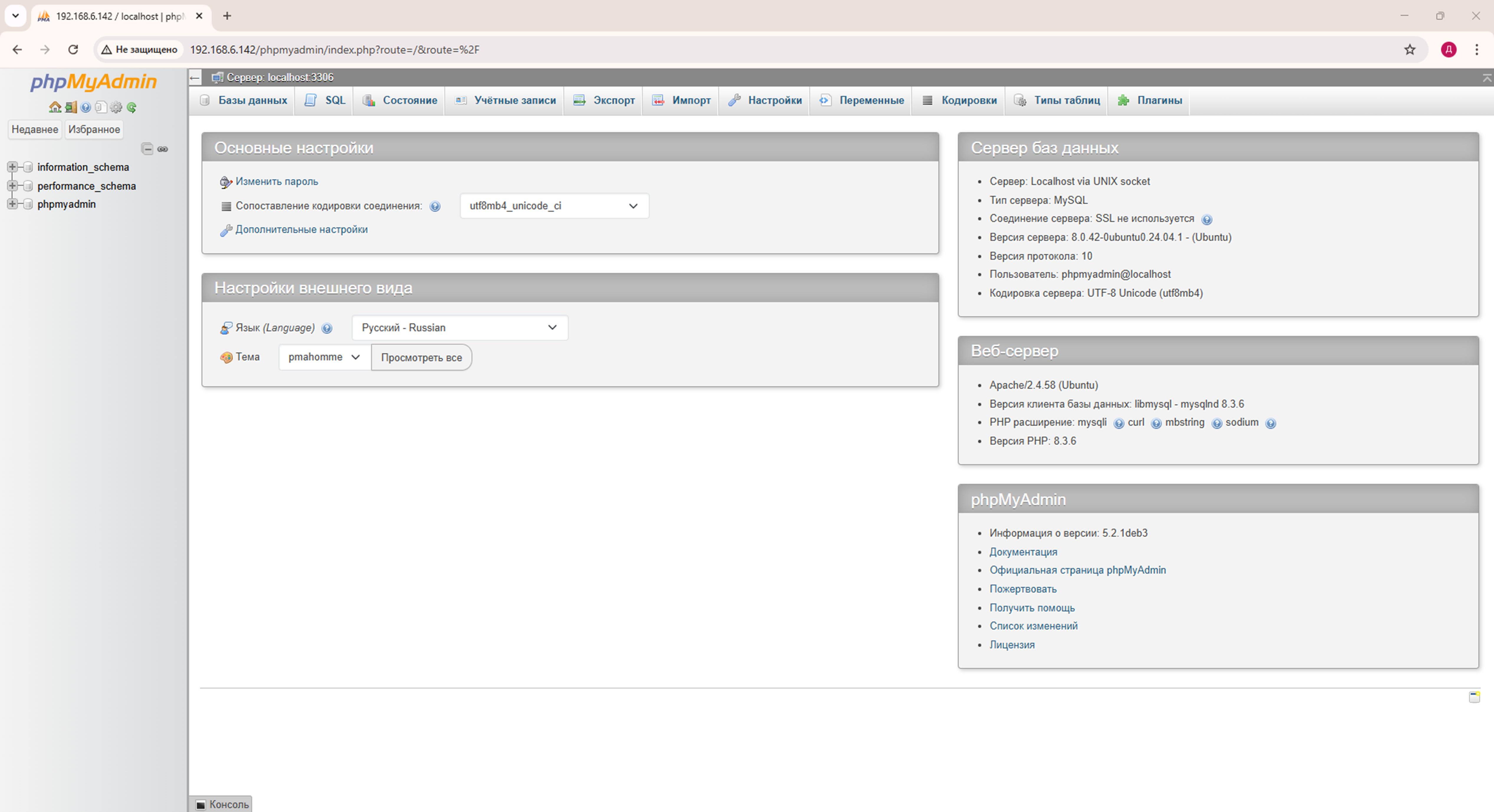Toggle the chain link icon in sidebar
1494x812 pixels.
pos(163,149)
